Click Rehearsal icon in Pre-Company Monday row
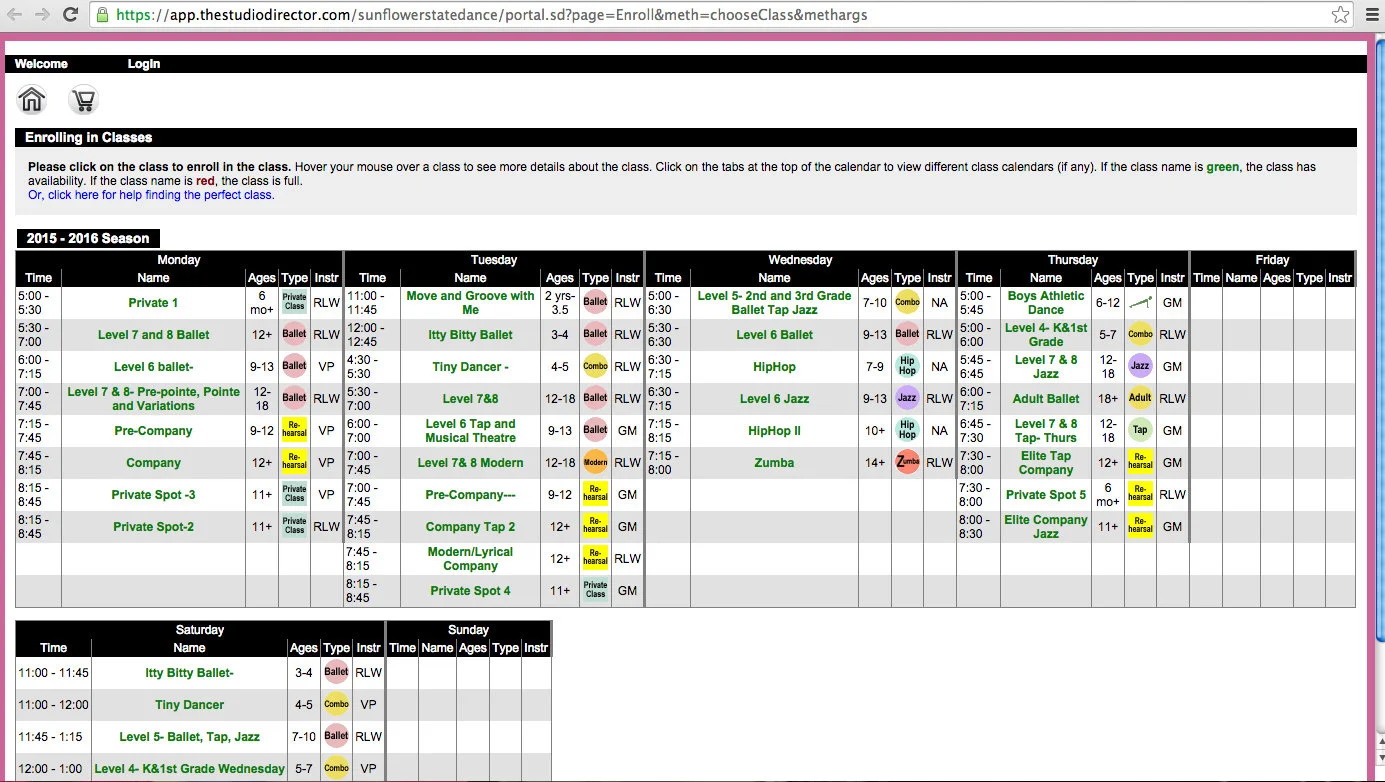Screen dimensions: 1385x782 (x=294, y=431)
